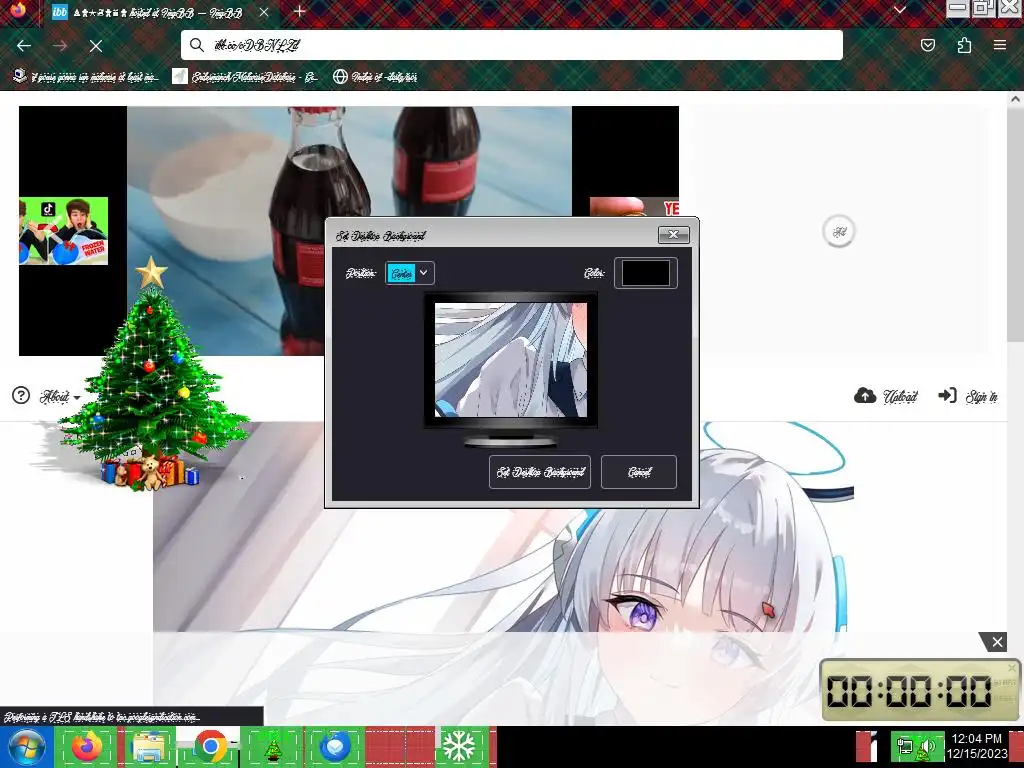Click the address bar search magnifier icon
The width and height of the screenshot is (1024, 768).
point(197,45)
